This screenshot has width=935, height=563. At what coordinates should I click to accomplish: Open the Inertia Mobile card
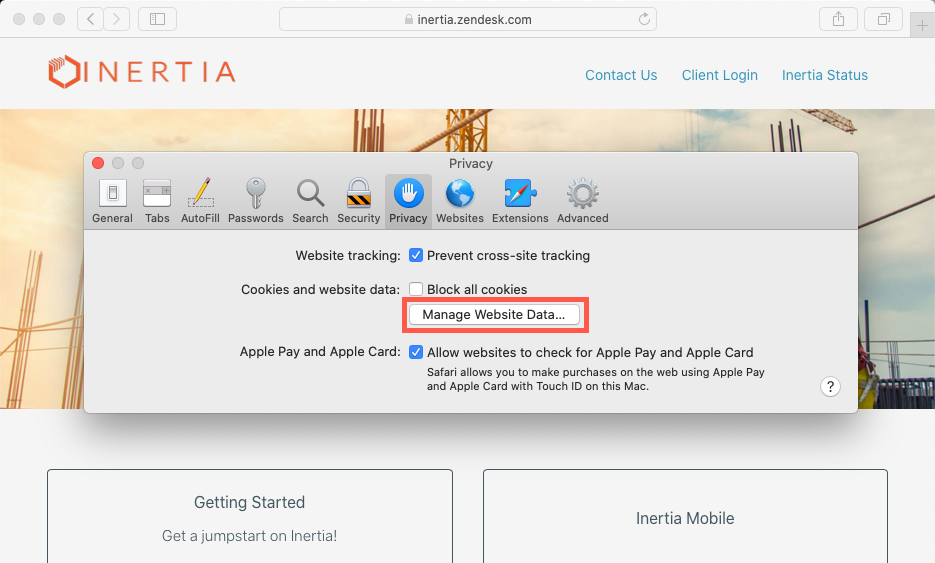(685, 516)
